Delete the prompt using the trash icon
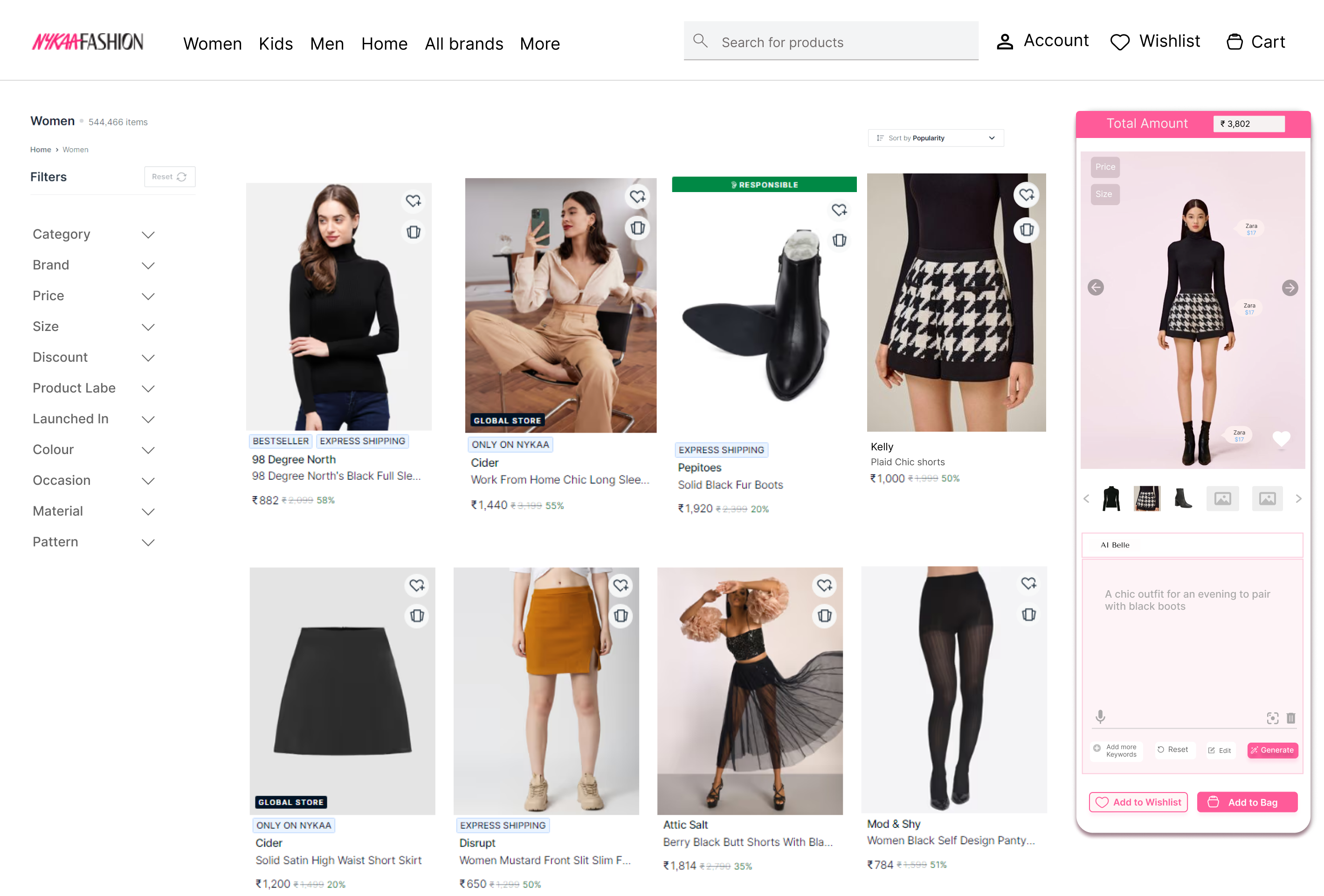The height and width of the screenshot is (896, 1324). (x=1291, y=718)
